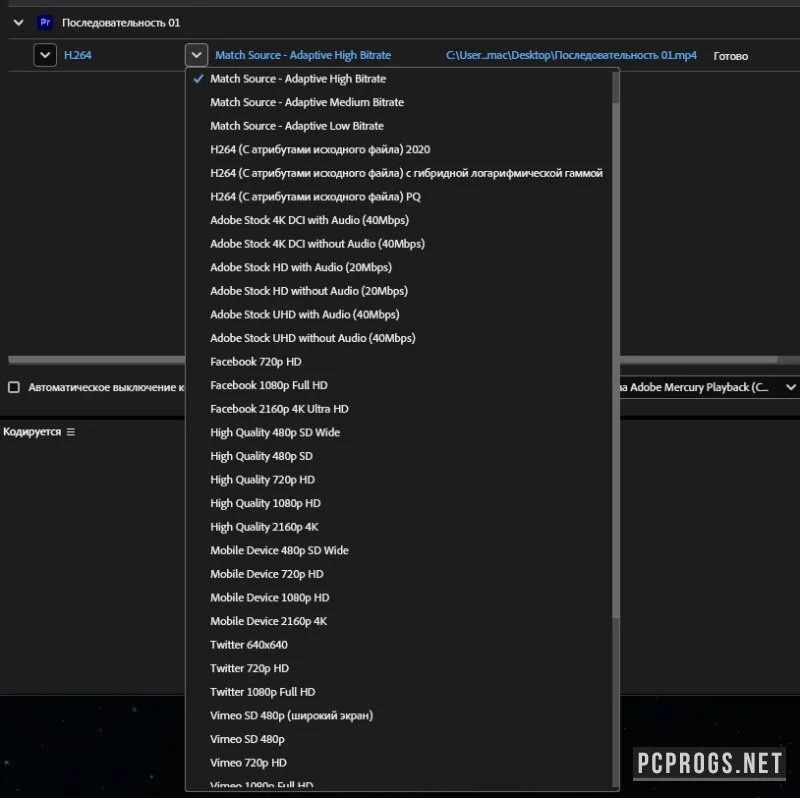Select Vimeo SD 480p preset
The width and height of the screenshot is (800, 798).
(399, 739)
